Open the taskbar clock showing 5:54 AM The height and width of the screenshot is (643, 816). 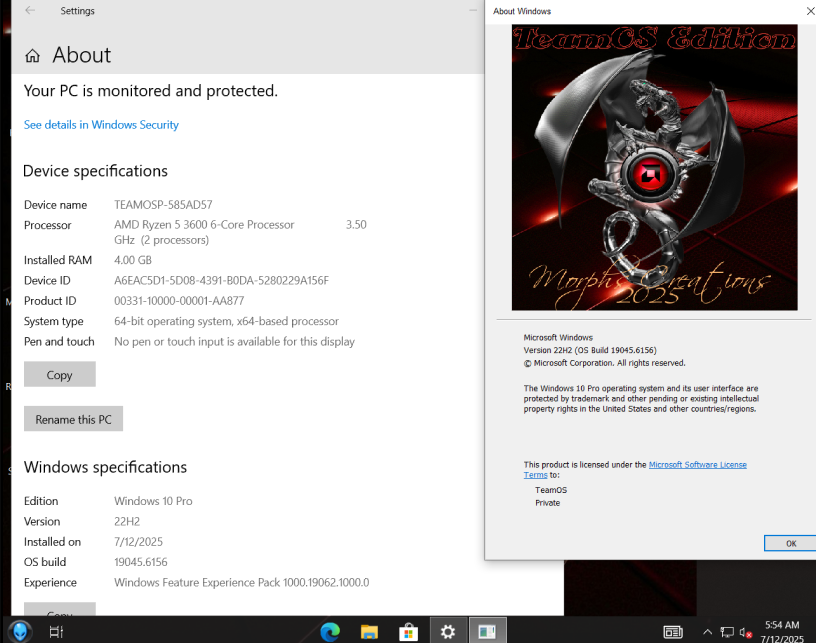click(x=782, y=632)
